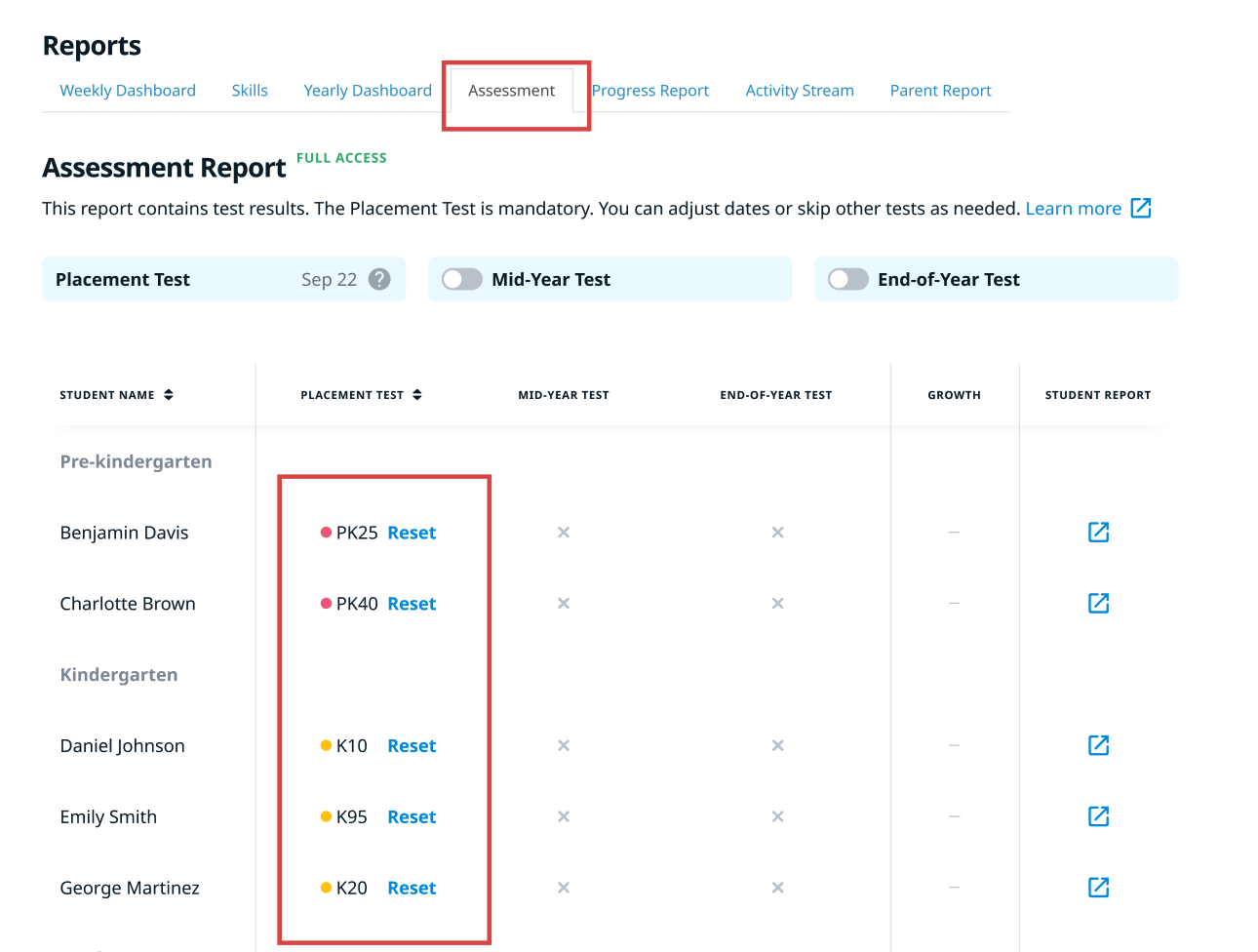Click the red dot beside PK40
The width and height of the screenshot is (1258, 952).
coord(327,604)
